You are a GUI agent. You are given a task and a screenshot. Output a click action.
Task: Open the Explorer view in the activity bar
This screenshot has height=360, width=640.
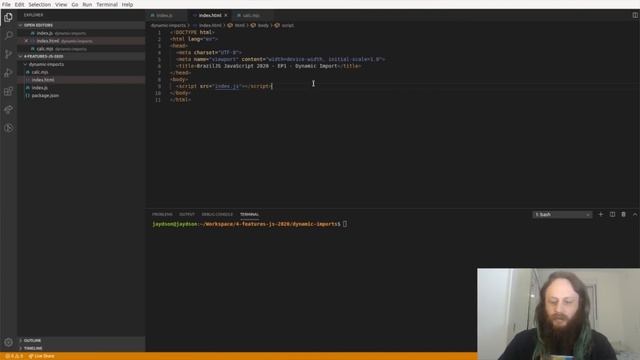[8, 17]
